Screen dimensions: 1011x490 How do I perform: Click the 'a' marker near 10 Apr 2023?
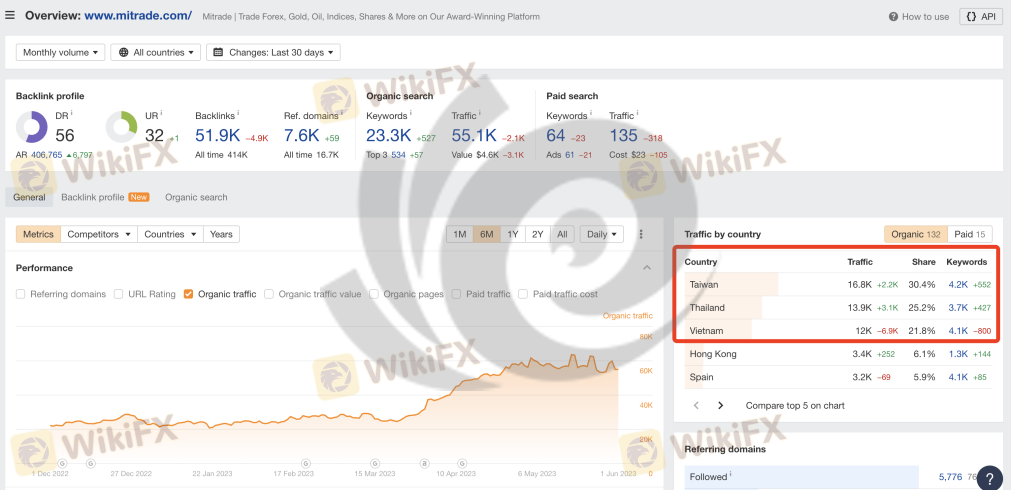424,463
